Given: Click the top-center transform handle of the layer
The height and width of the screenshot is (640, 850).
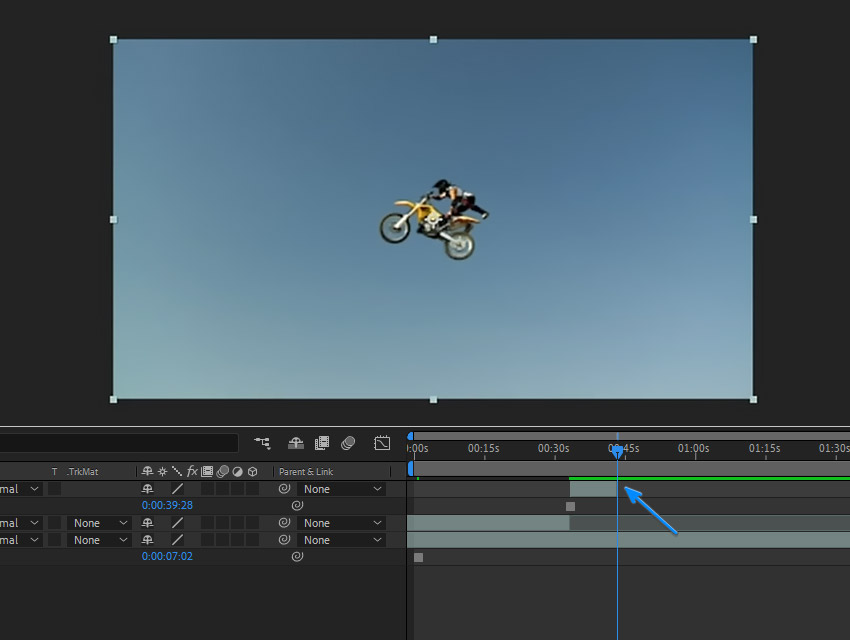Looking at the screenshot, I should 433,40.
